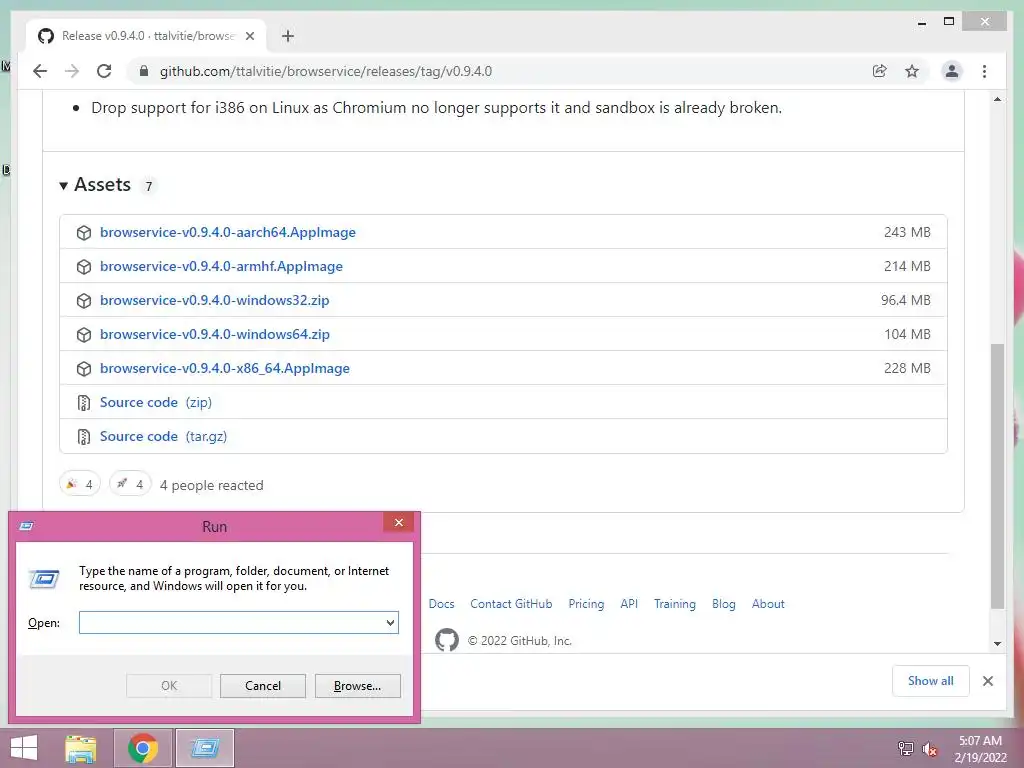Click the package icon beside windows32.zip
Viewport: 1024px width, 768px height.
tap(84, 300)
